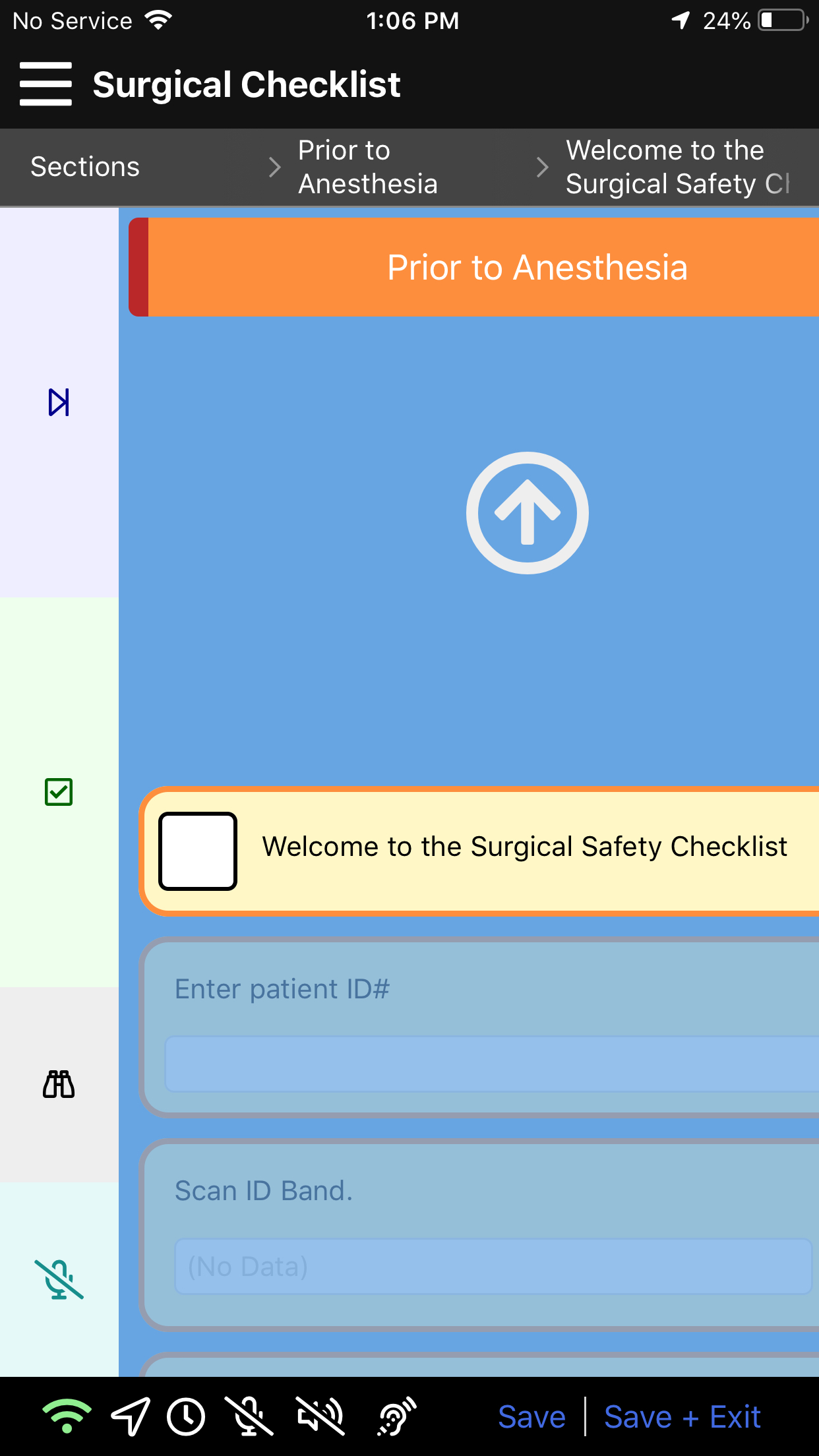Tap the green checkmark sidebar icon
819x1456 pixels.
tap(59, 792)
